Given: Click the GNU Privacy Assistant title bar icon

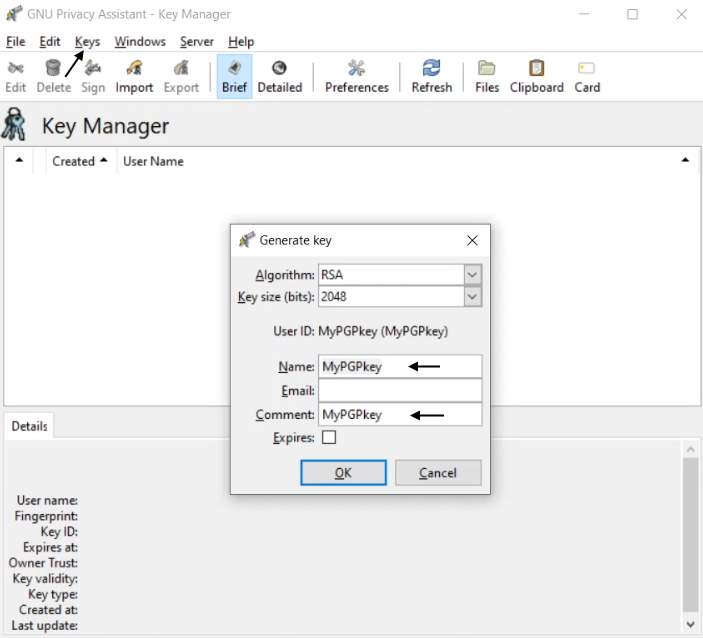Looking at the screenshot, I should pyautogui.click(x=14, y=13).
